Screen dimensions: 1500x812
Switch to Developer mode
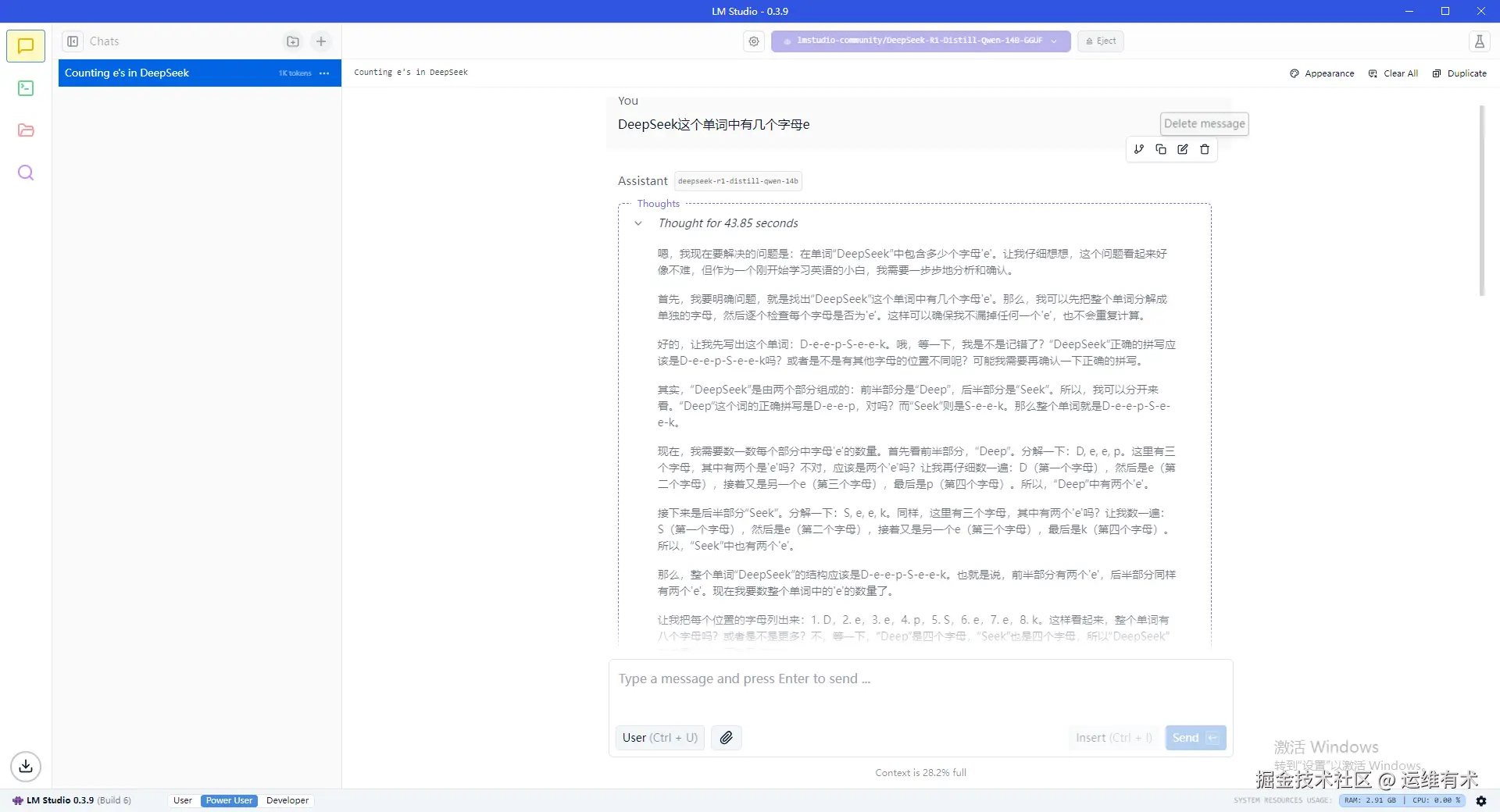click(x=287, y=800)
